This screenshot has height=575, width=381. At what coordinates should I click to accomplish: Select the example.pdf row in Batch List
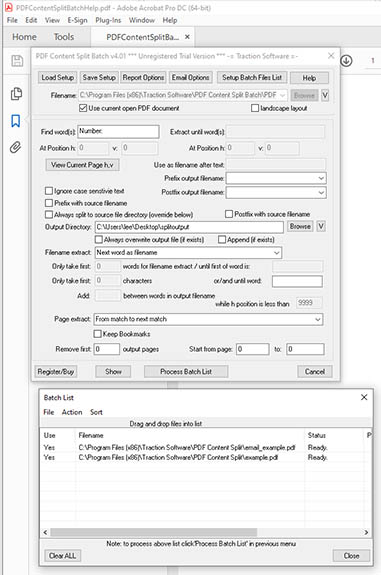point(205,457)
